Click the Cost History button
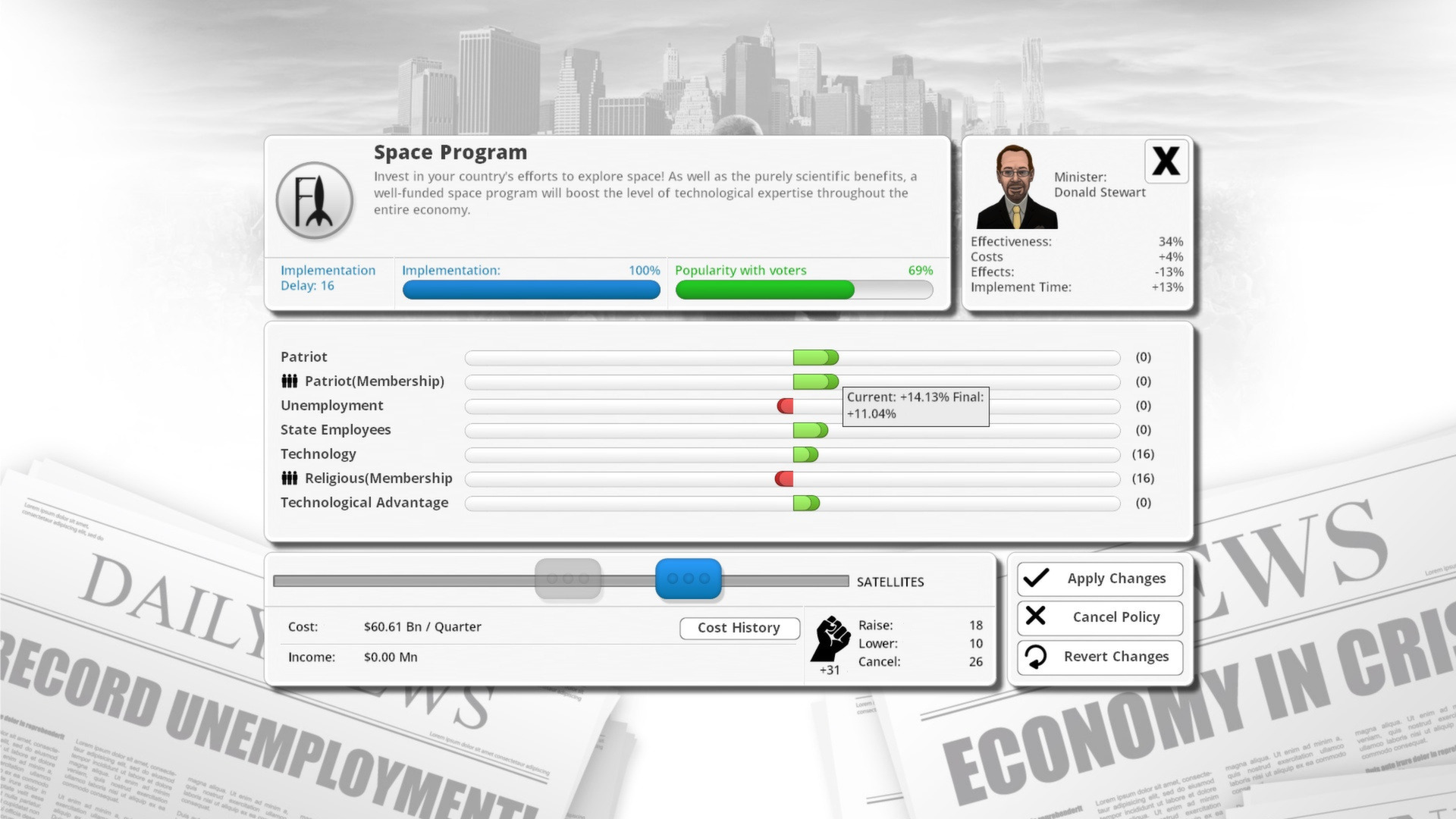The height and width of the screenshot is (819, 1456). (739, 627)
